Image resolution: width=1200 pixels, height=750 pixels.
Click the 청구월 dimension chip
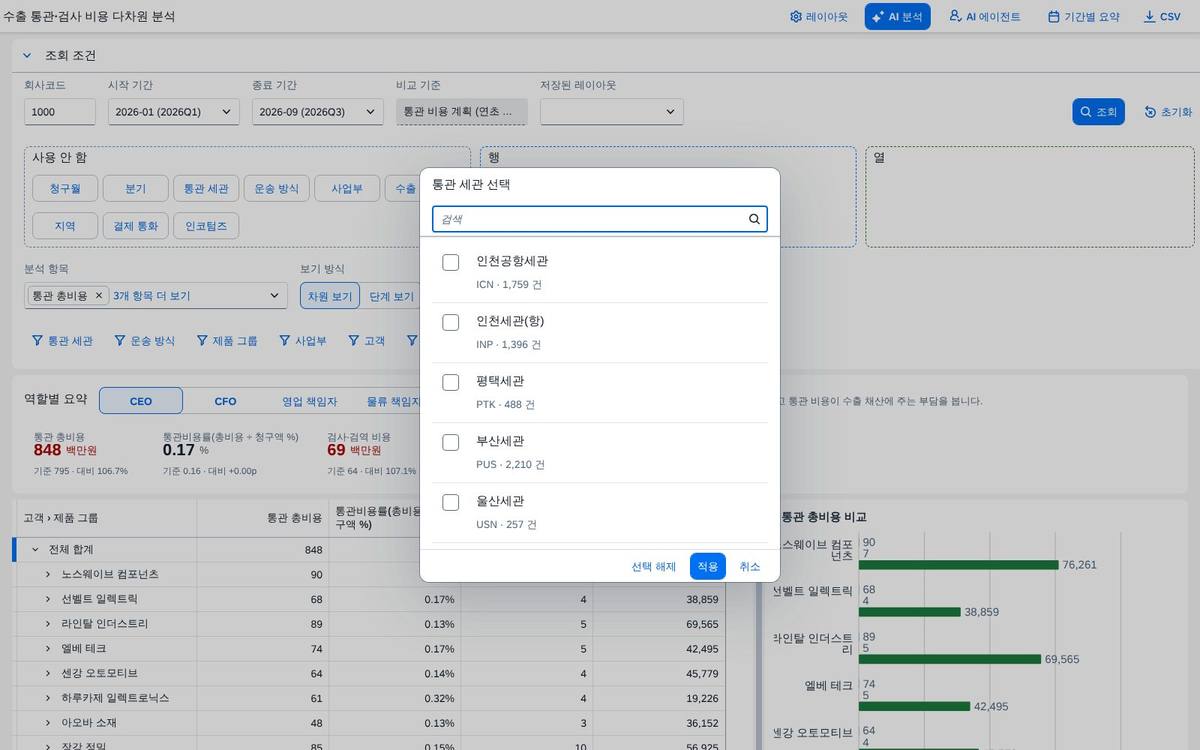click(65, 188)
